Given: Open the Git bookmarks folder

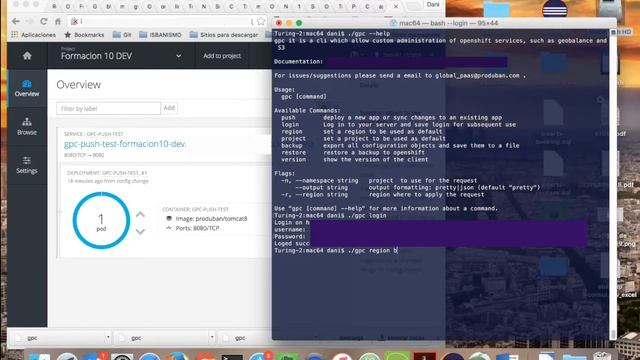Looking at the screenshot, I should 122,35.
